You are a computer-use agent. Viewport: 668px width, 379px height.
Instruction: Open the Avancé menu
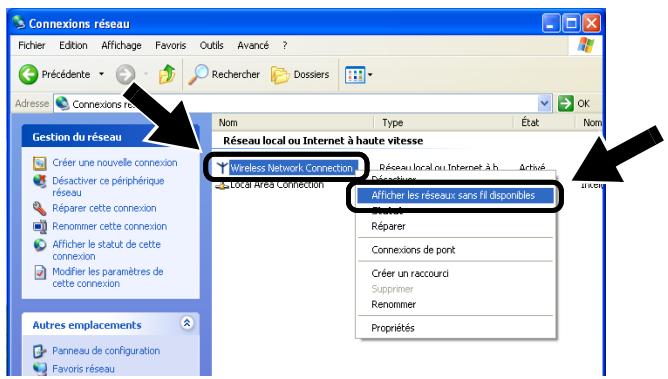point(253,45)
